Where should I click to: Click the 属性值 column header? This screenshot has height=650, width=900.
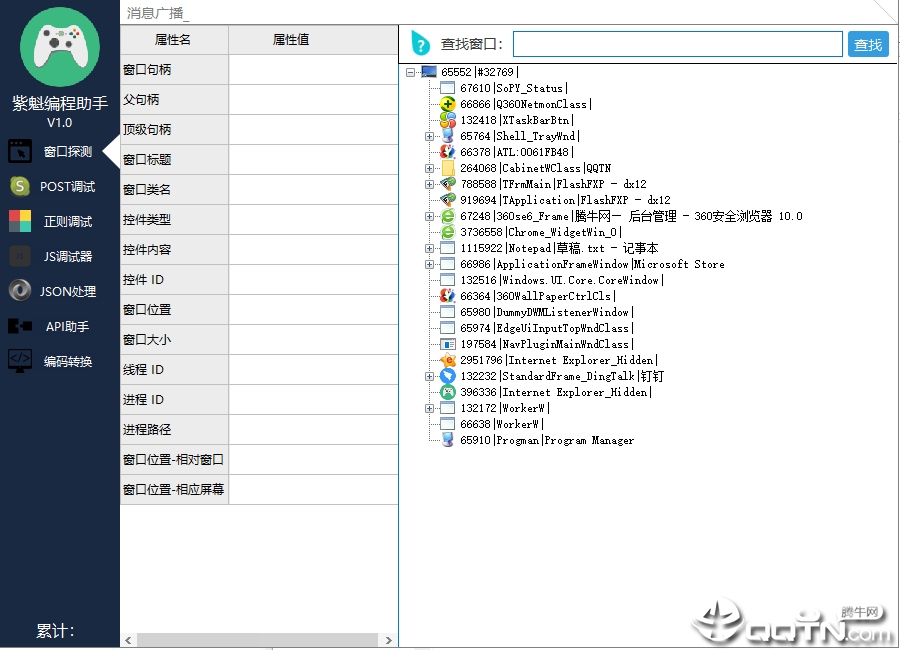[x=291, y=40]
